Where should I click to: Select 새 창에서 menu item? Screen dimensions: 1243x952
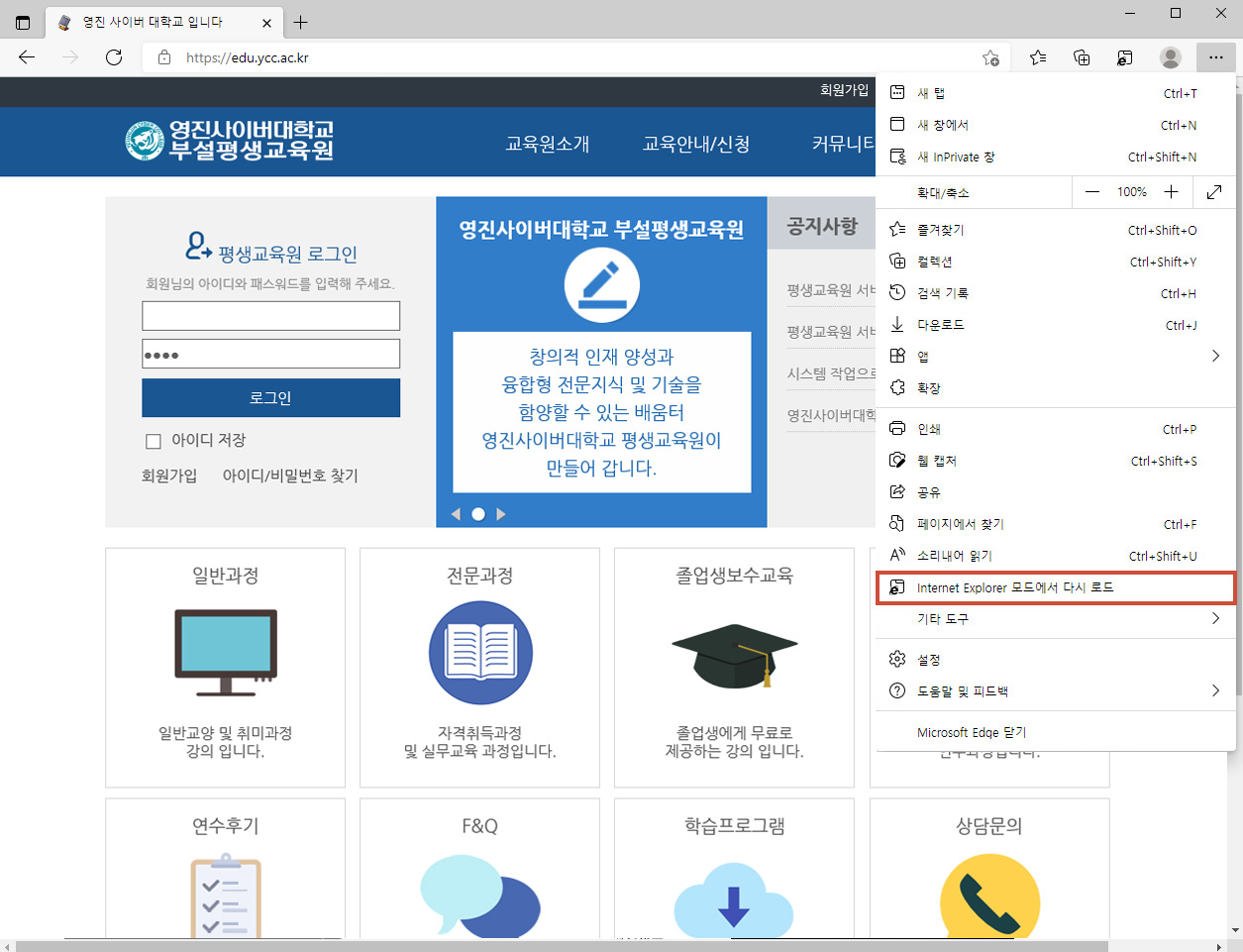[1056, 125]
